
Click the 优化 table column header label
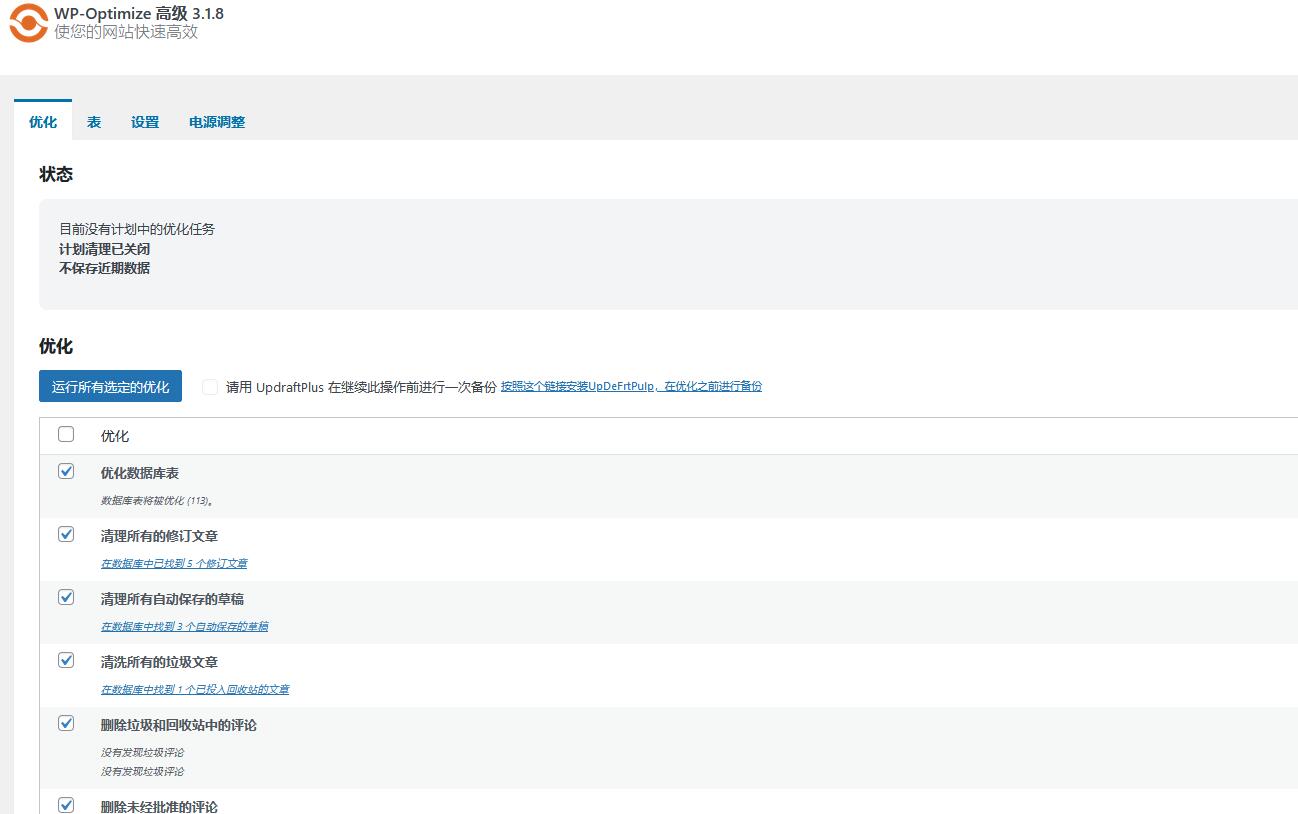coord(115,436)
